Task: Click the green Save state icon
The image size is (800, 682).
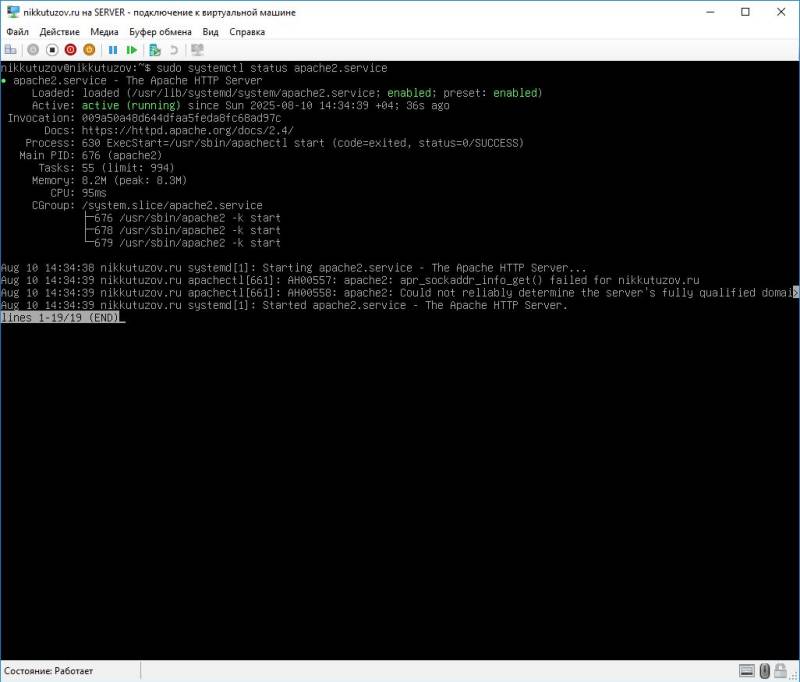Action: (x=132, y=49)
